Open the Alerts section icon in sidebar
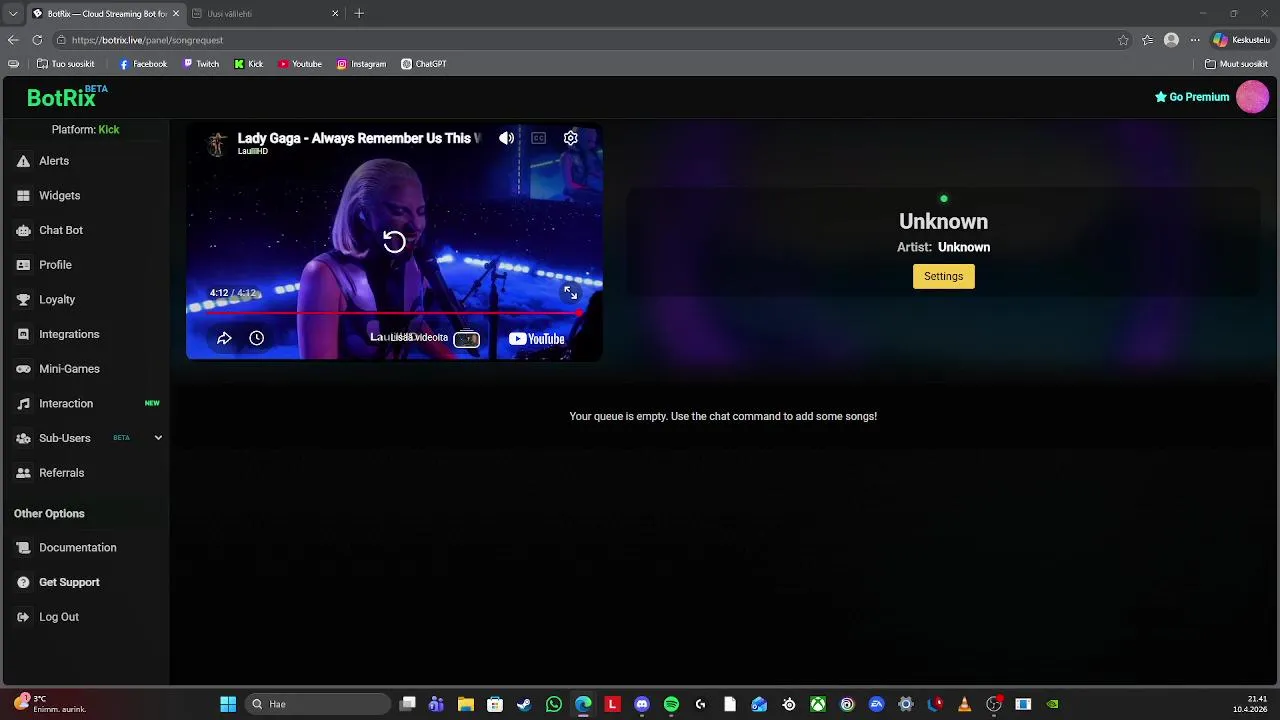This screenshot has width=1280, height=720. tap(23, 161)
